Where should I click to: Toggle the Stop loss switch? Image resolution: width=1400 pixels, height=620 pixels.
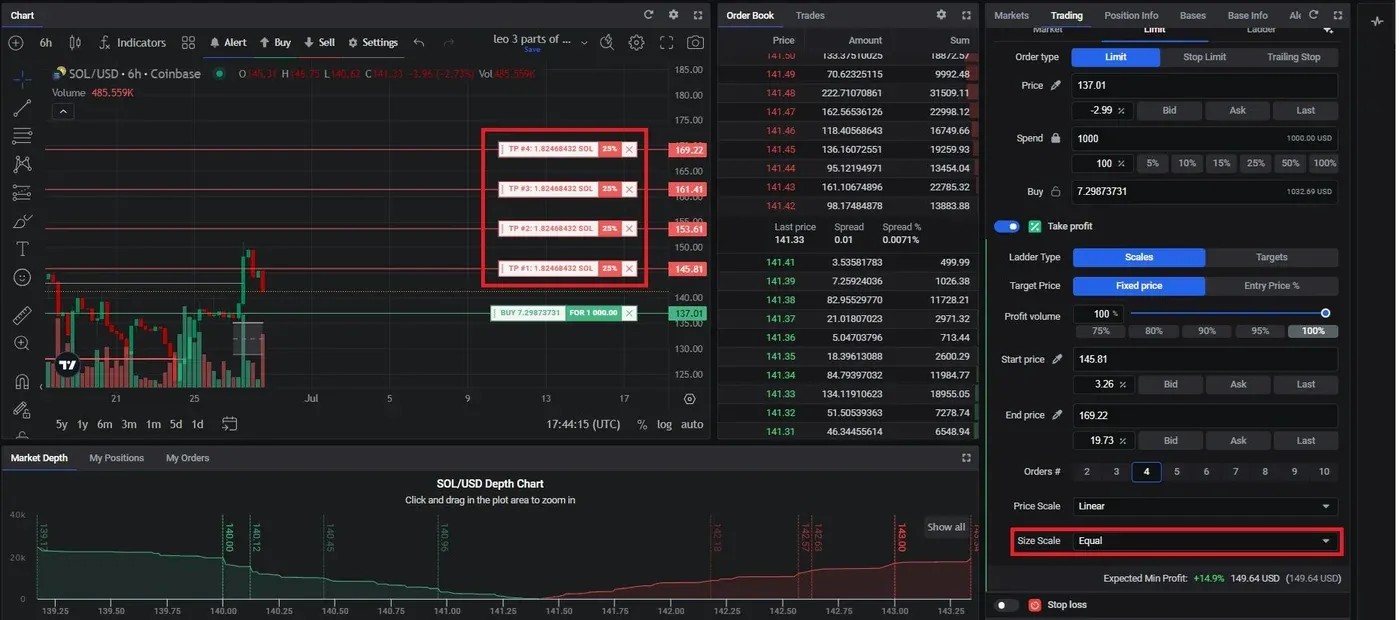tap(1007, 605)
